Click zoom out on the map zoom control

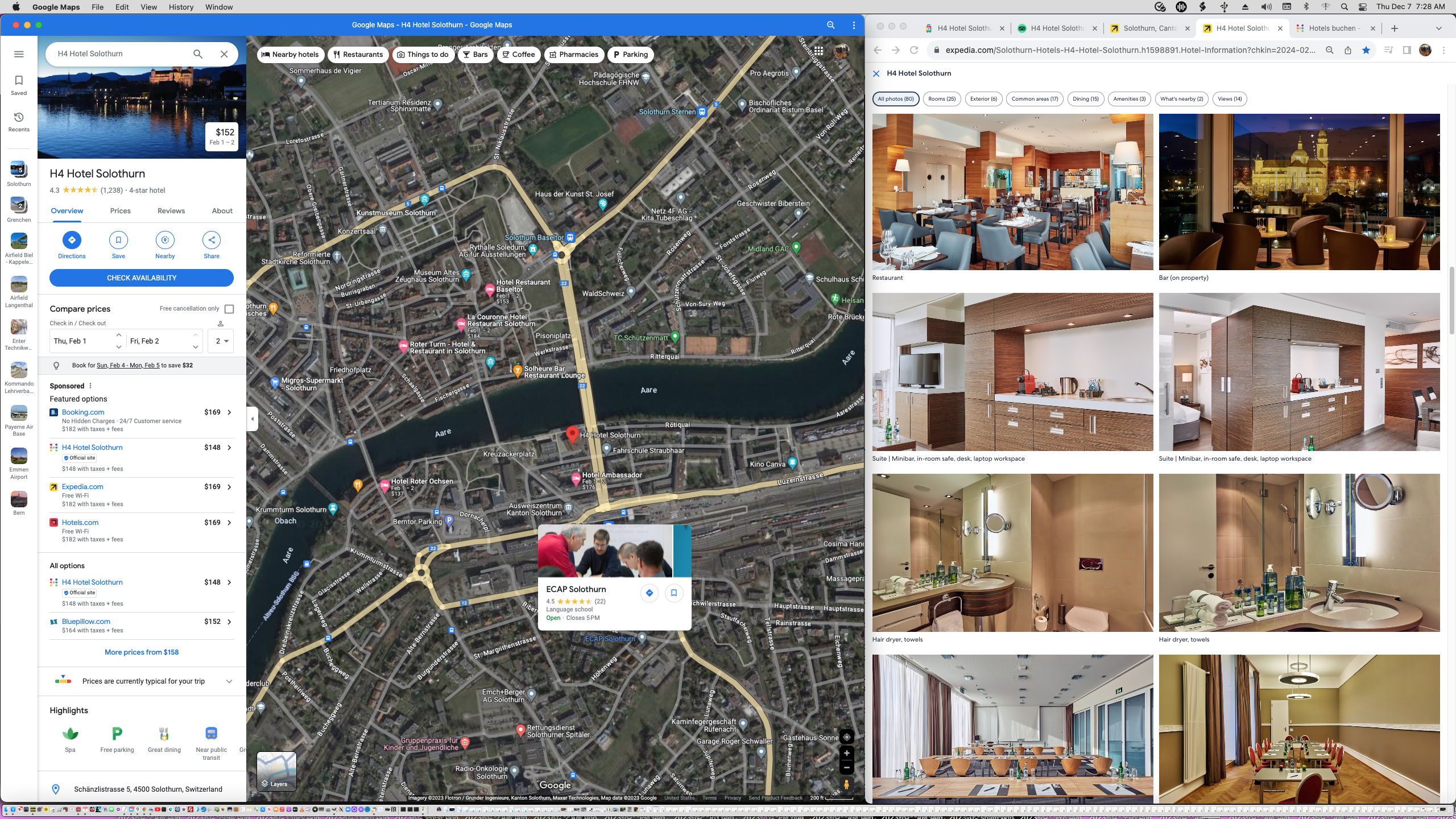tap(846, 767)
